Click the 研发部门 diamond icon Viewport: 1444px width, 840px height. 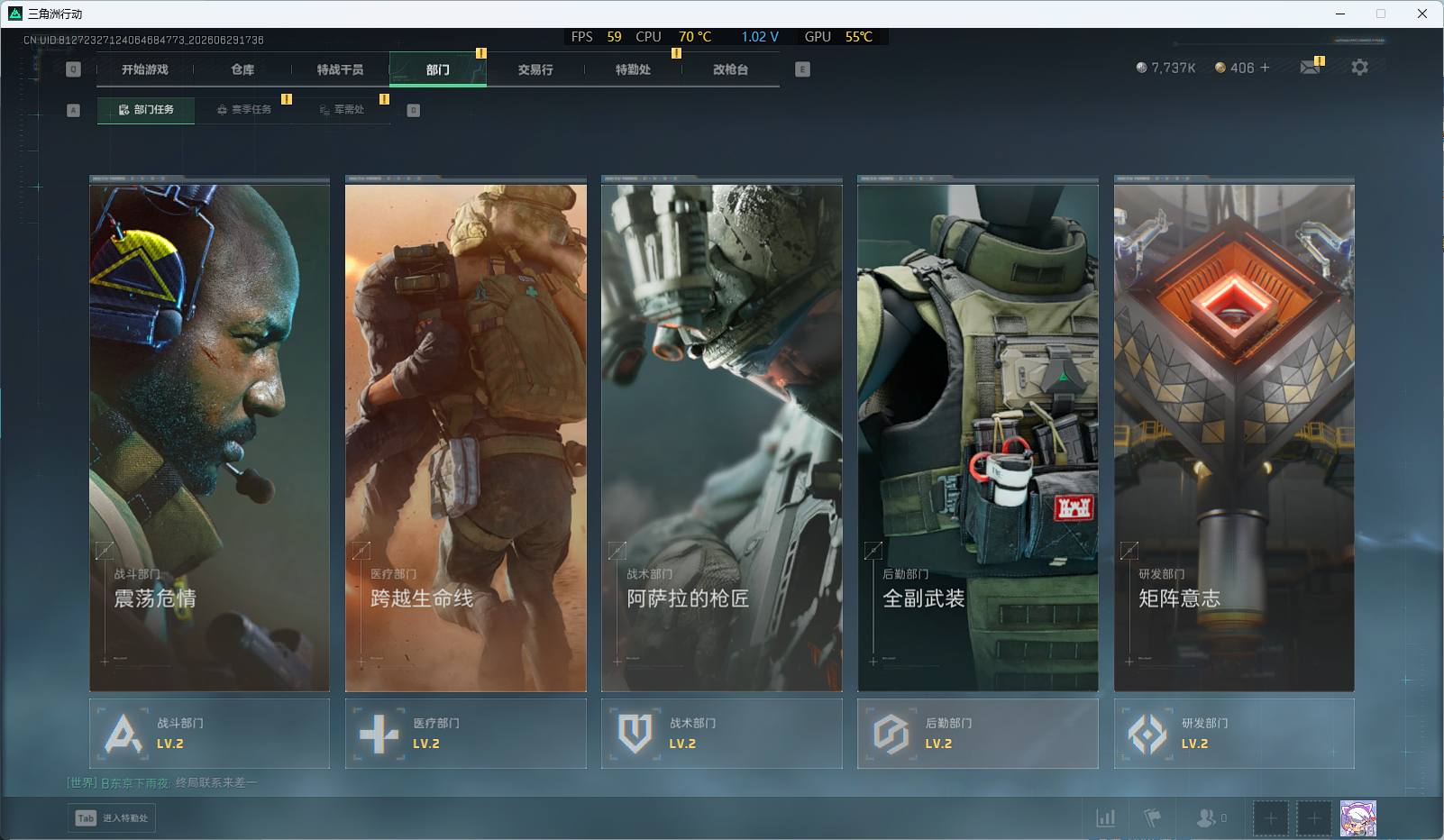pyautogui.click(x=1147, y=734)
